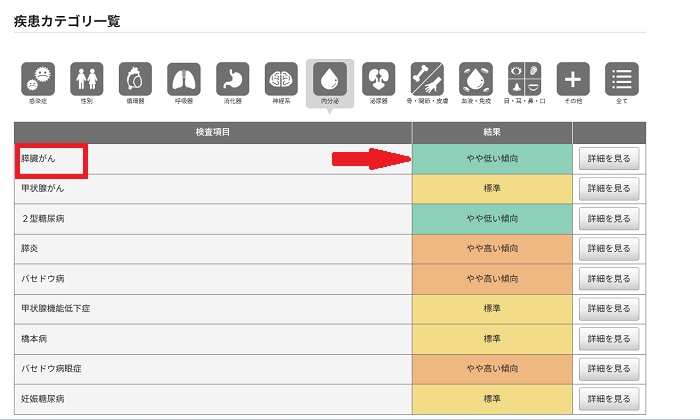The width and height of the screenshot is (700, 420).
Task: Choose the 泌尿器 kidney category icon
Action: pos(379,79)
